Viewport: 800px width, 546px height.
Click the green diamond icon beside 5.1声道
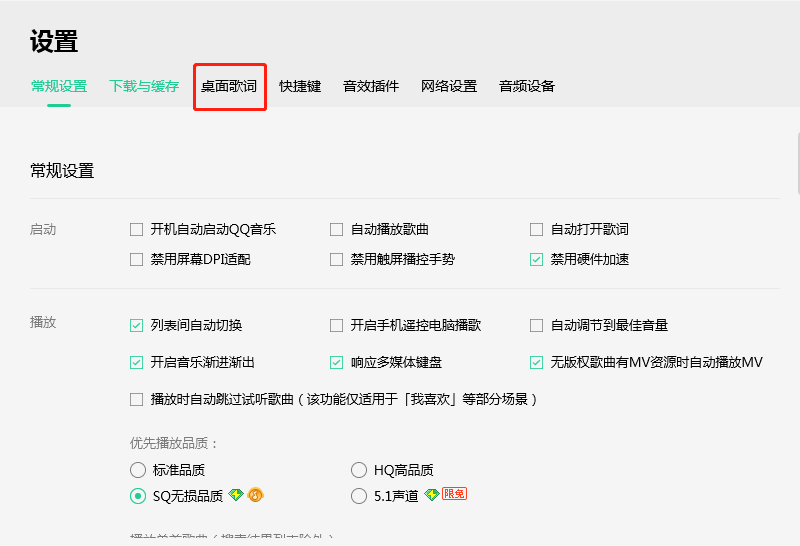[432, 495]
